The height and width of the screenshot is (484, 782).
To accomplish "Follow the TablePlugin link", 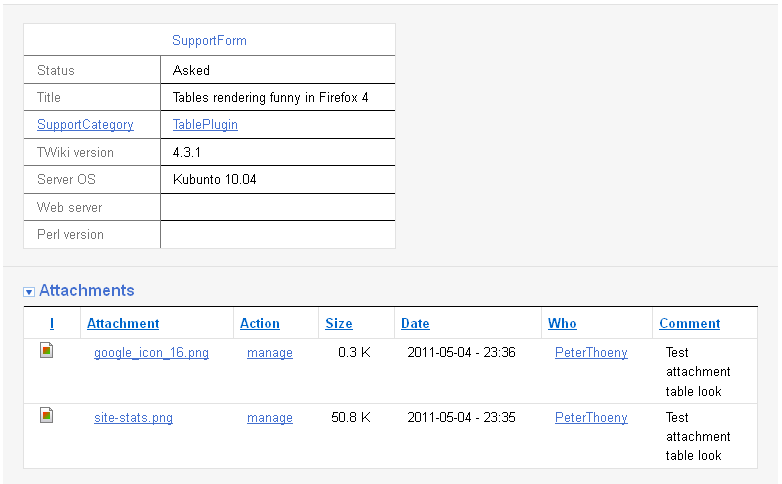I will click(x=205, y=125).
